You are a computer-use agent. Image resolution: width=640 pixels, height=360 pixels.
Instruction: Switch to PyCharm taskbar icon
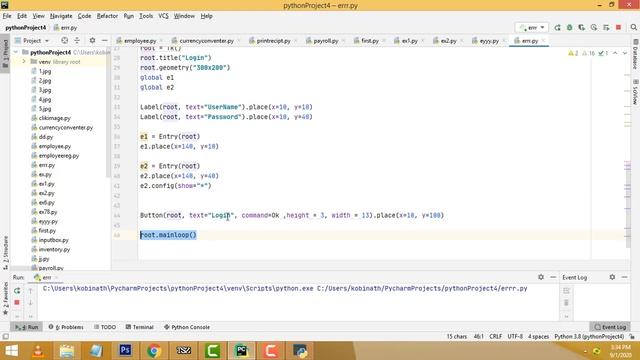(x=241, y=351)
